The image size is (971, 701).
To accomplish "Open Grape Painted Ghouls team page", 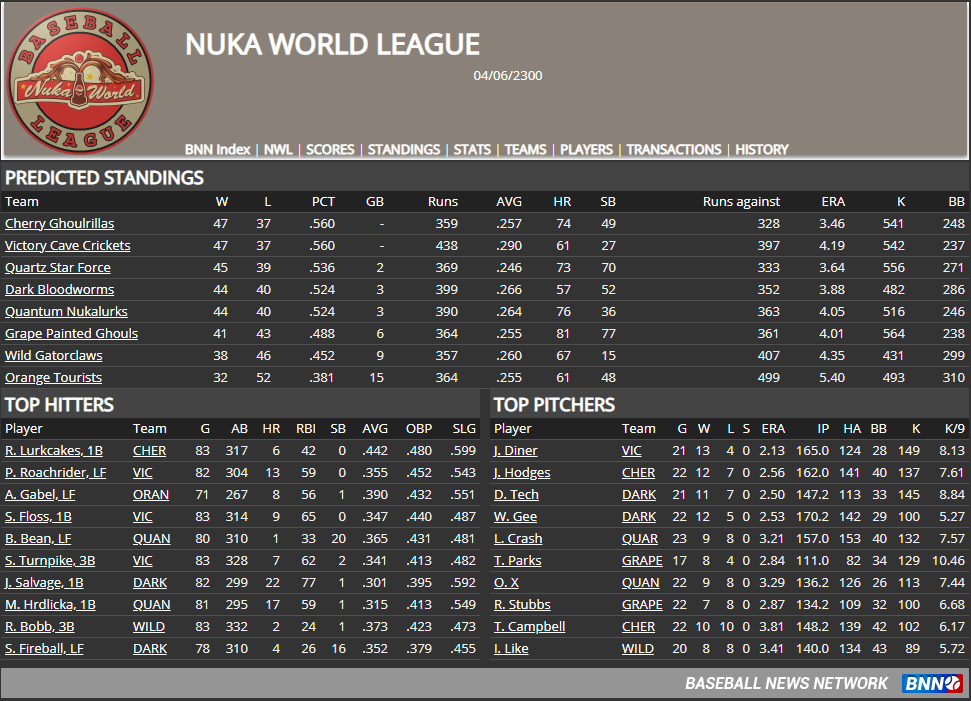I will [x=71, y=333].
